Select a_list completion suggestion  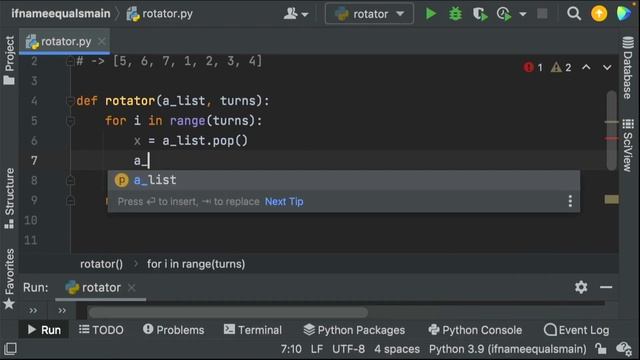click(344, 180)
